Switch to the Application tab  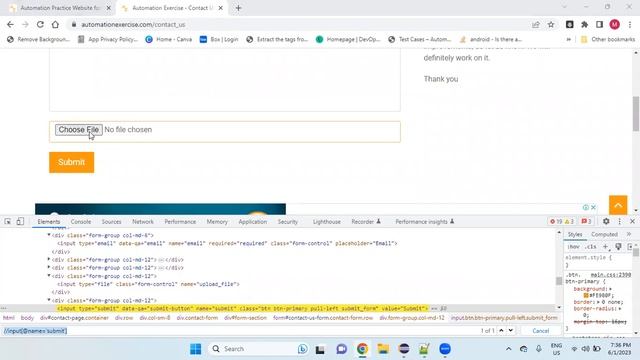tap(253, 222)
